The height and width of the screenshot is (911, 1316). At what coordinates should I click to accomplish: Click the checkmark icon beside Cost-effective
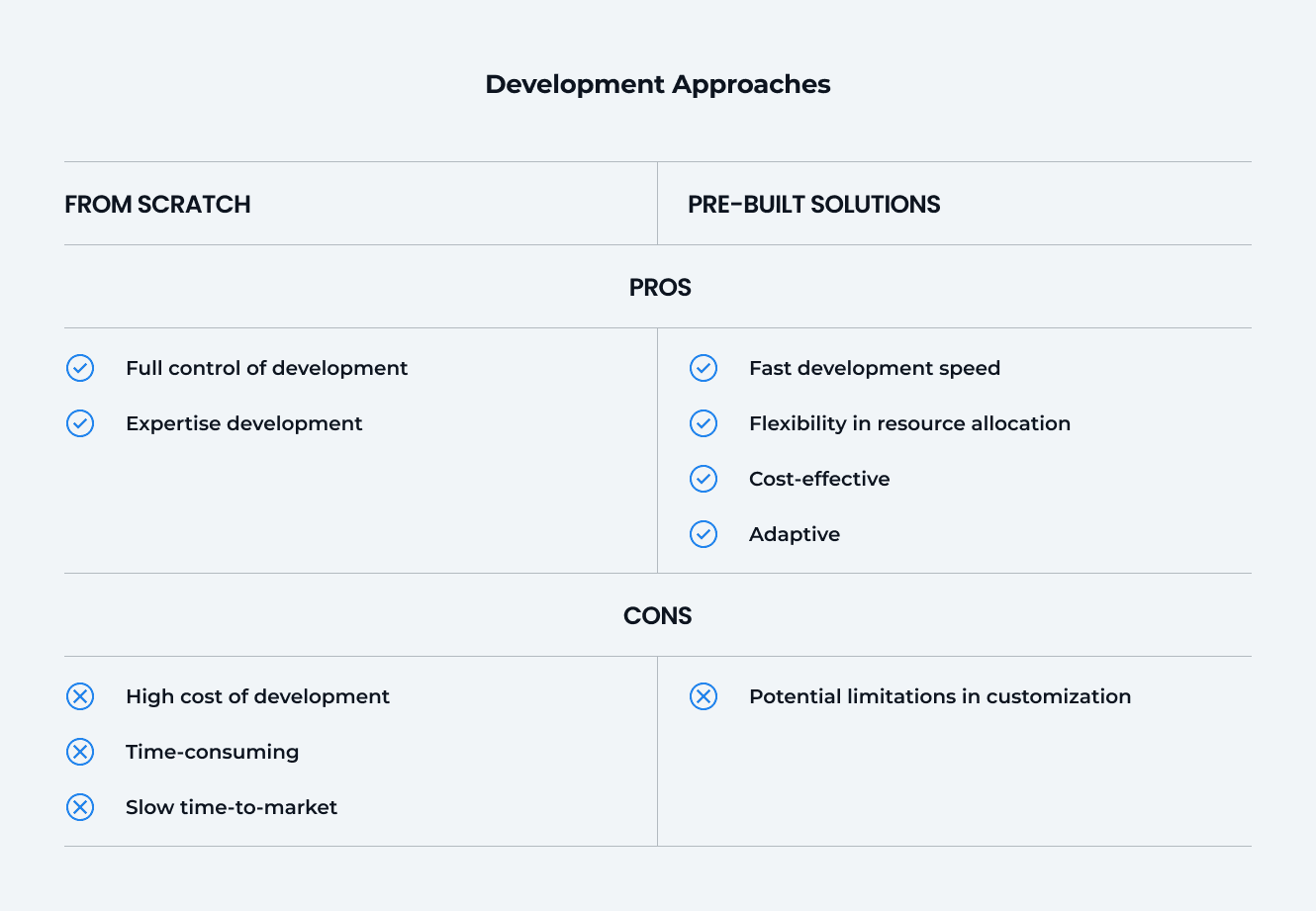tap(704, 479)
